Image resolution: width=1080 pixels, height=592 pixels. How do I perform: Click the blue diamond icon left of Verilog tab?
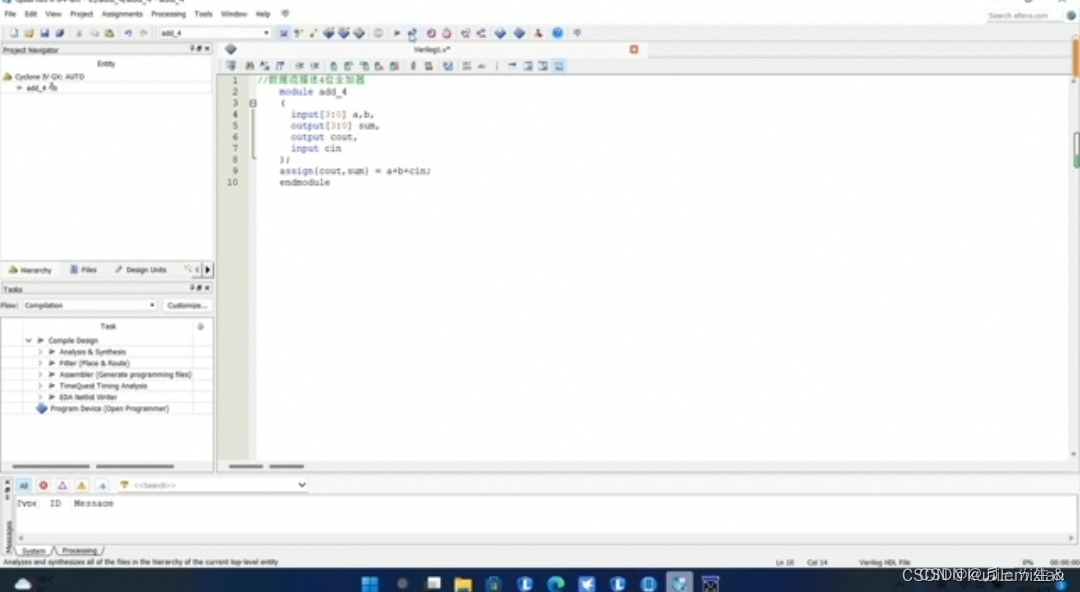point(231,50)
